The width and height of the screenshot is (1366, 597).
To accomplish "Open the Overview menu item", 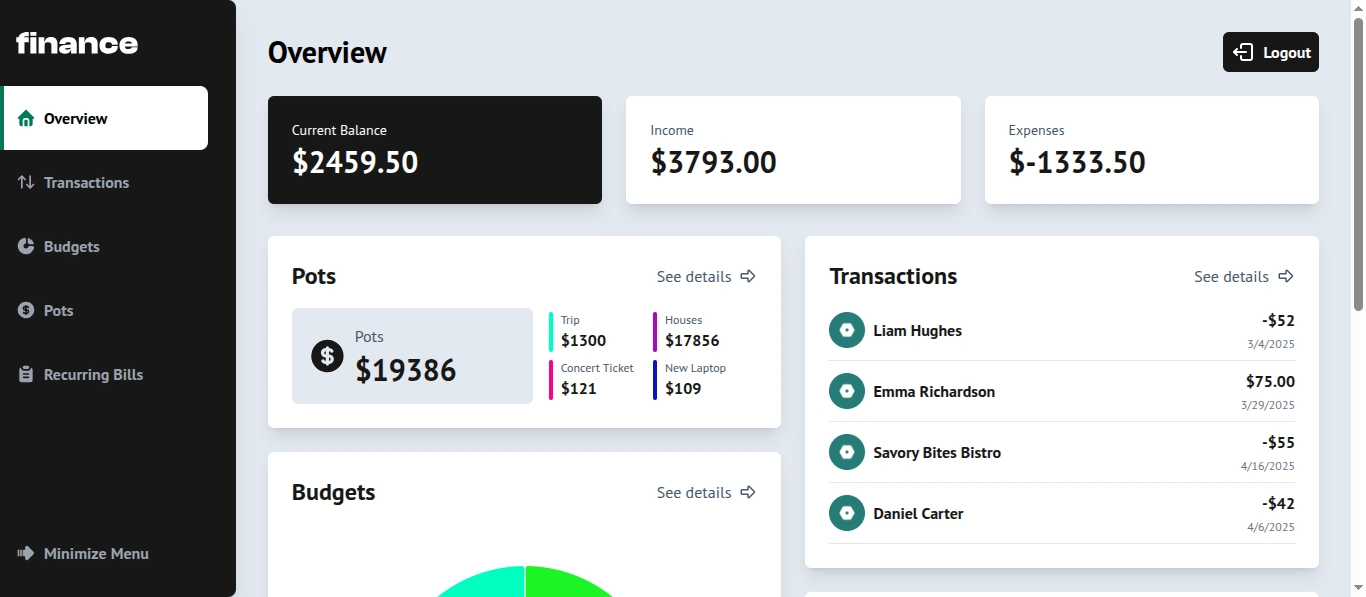I will [x=104, y=118].
